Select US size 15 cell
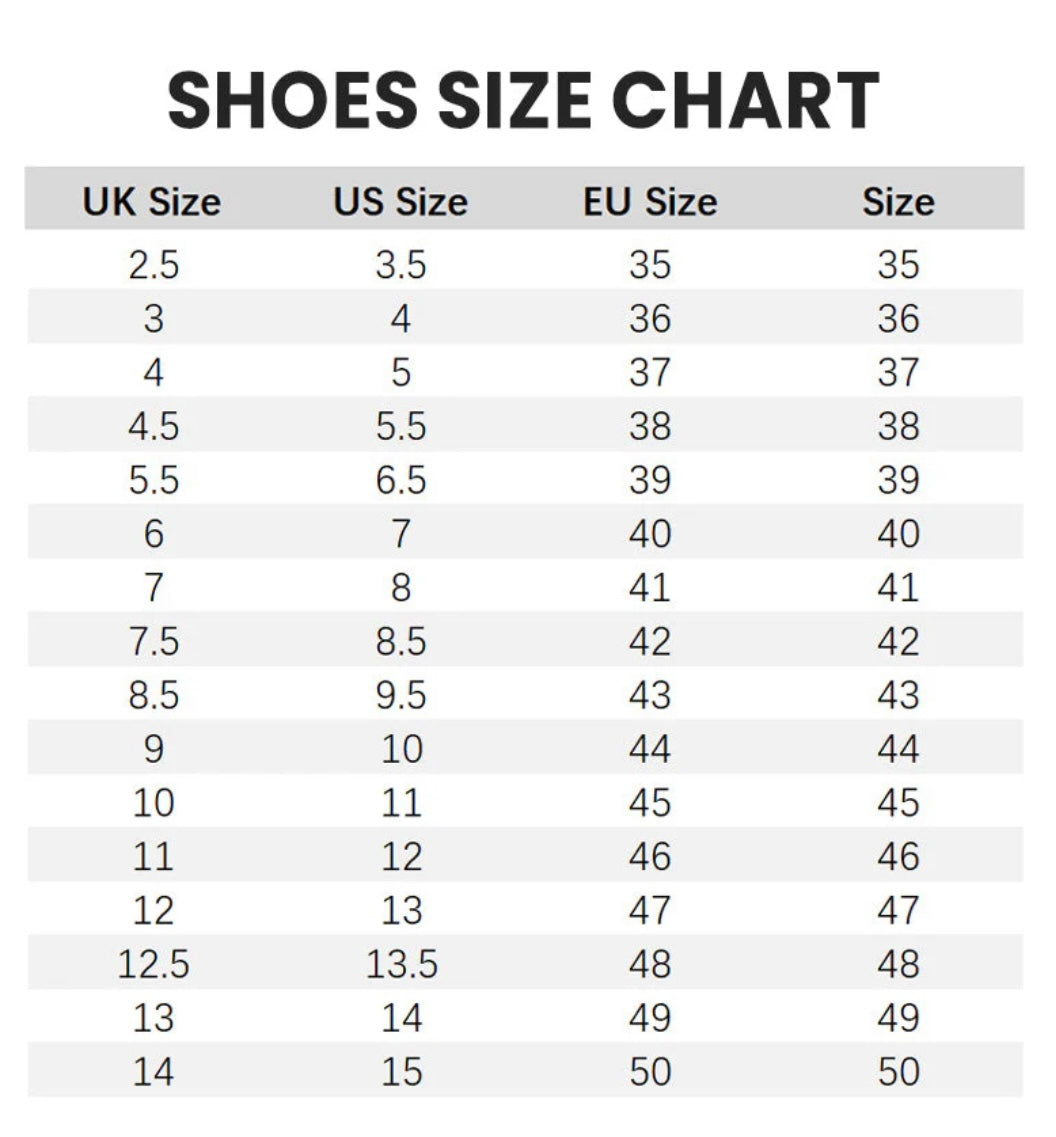This screenshot has height=1137, width=1056. 402,1071
